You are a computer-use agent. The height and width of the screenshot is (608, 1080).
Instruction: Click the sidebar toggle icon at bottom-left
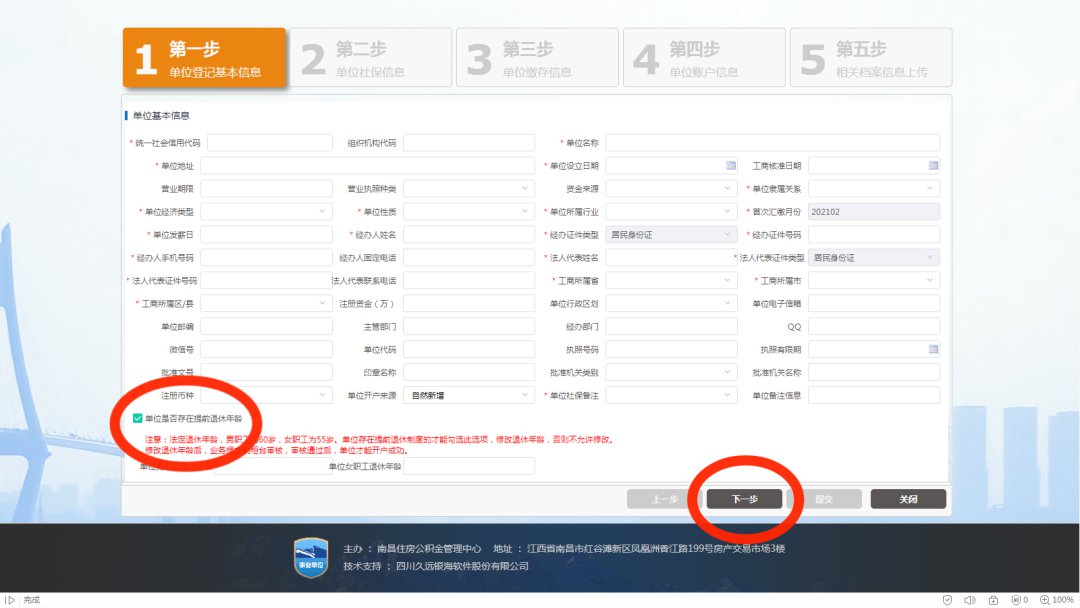tap(10, 600)
